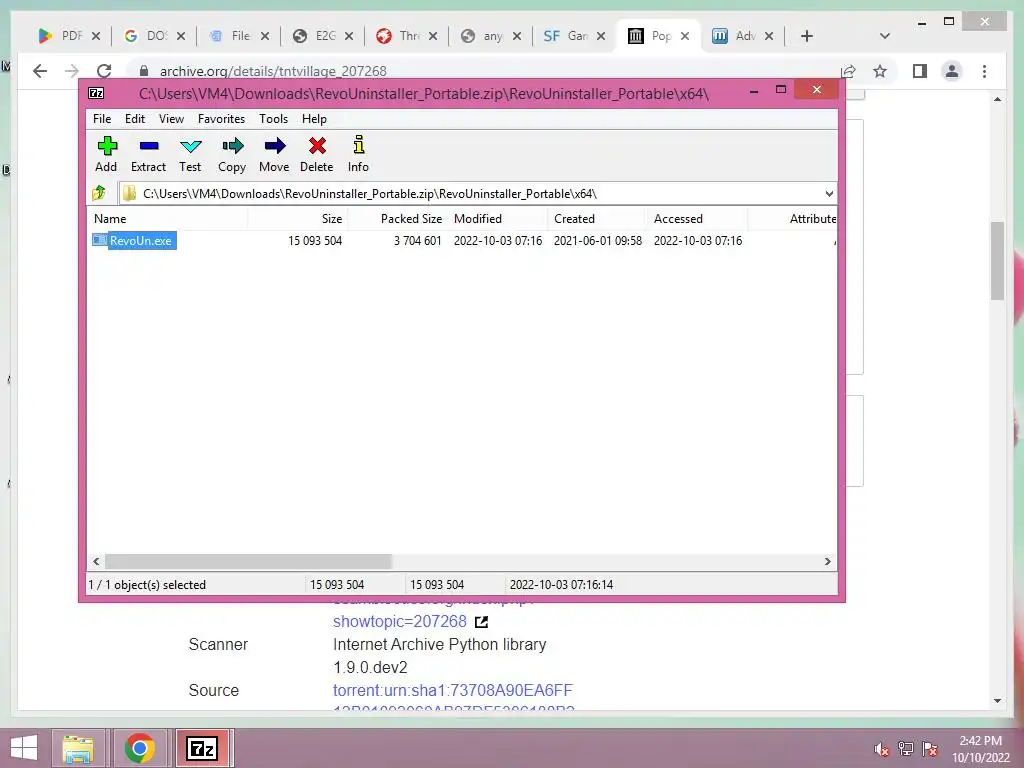Image resolution: width=1024 pixels, height=768 pixels.
Task: Select the RevoUn.exe file name
Action: [140, 240]
